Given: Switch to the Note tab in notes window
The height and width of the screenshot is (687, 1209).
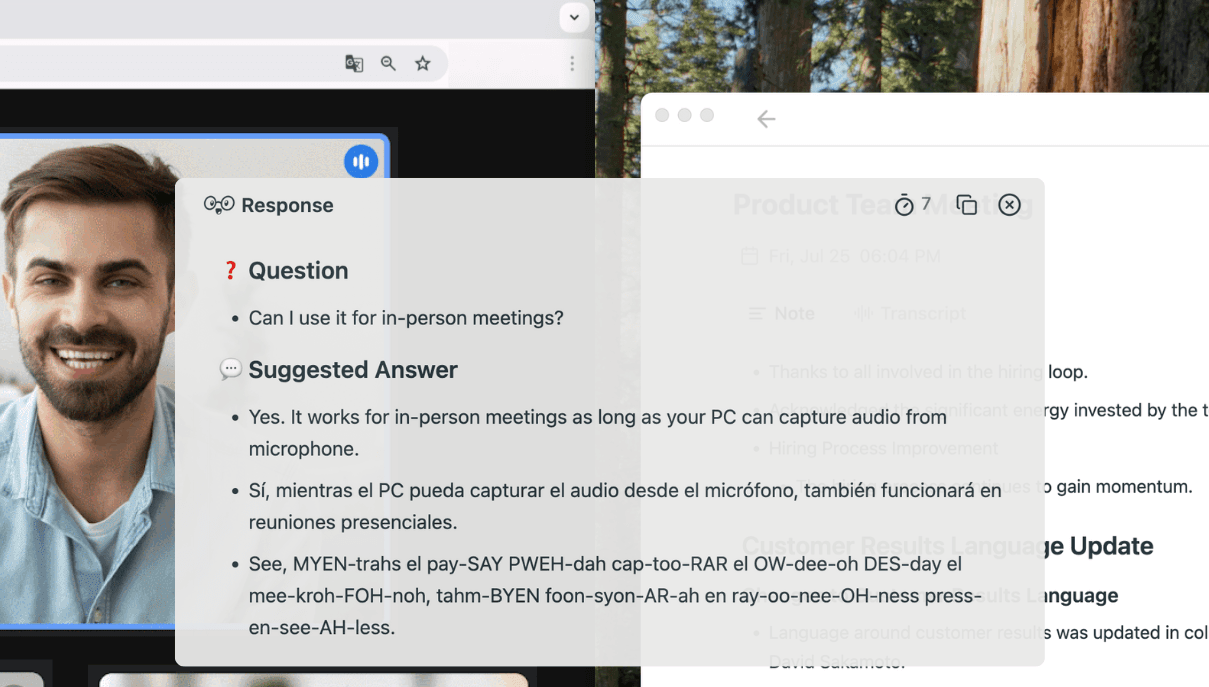Looking at the screenshot, I should click(782, 313).
